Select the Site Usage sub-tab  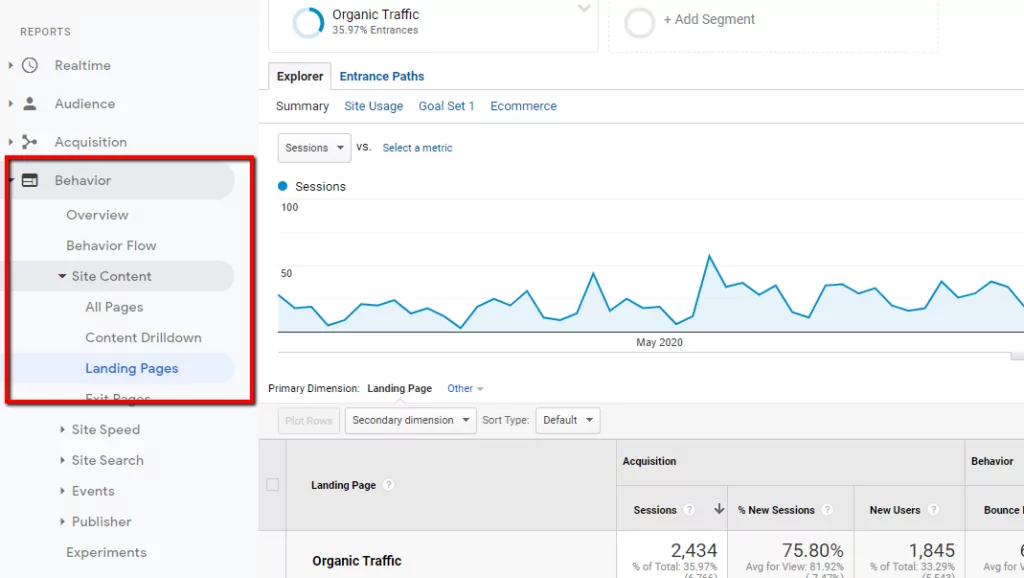[x=374, y=106]
